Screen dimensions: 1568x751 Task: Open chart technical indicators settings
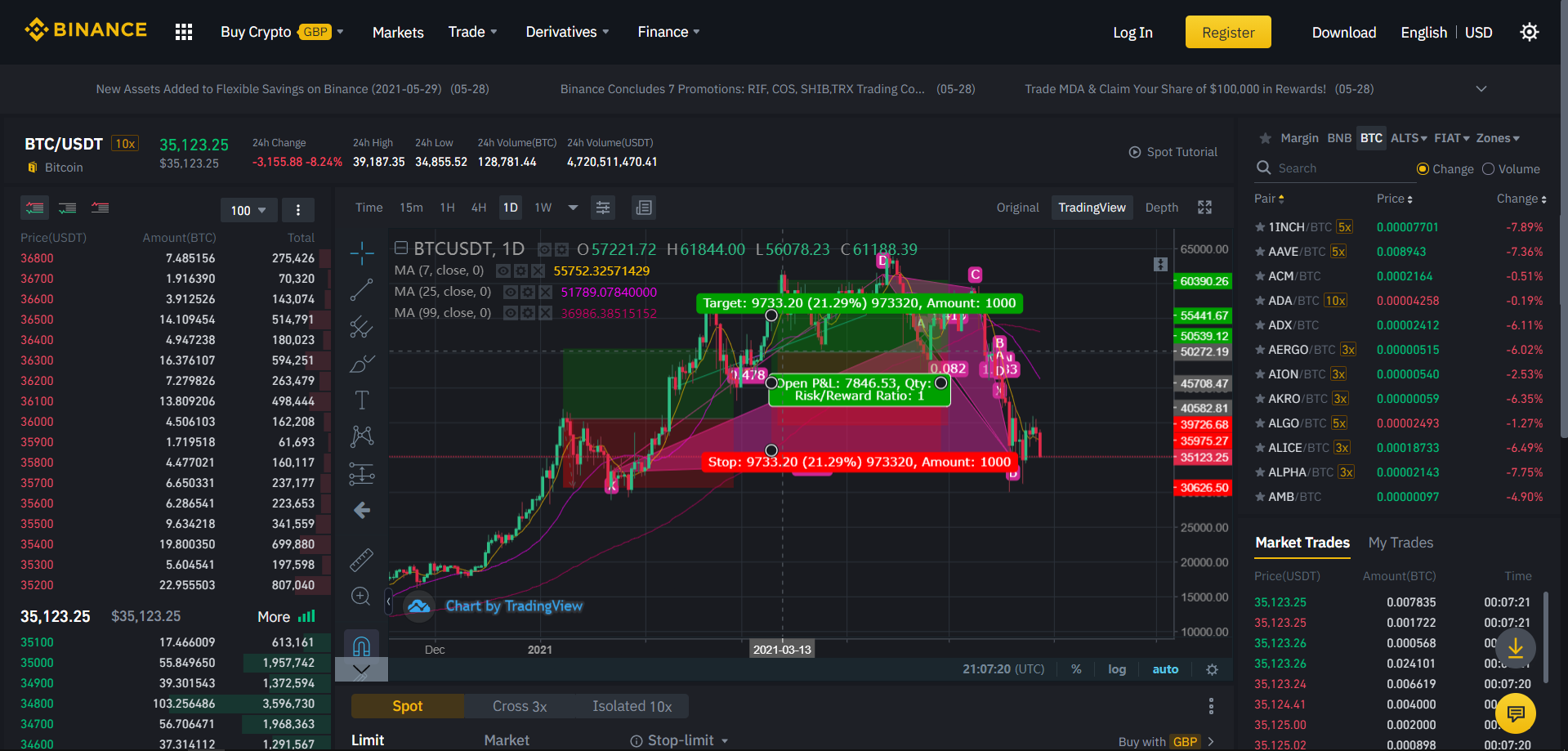click(x=603, y=208)
